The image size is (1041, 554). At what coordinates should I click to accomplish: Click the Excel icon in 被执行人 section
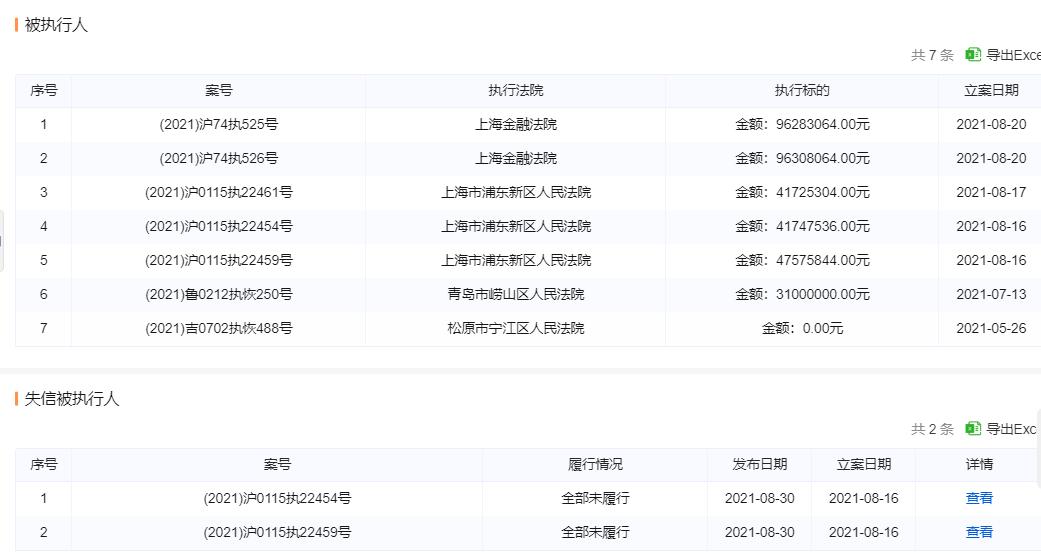(x=973, y=54)
